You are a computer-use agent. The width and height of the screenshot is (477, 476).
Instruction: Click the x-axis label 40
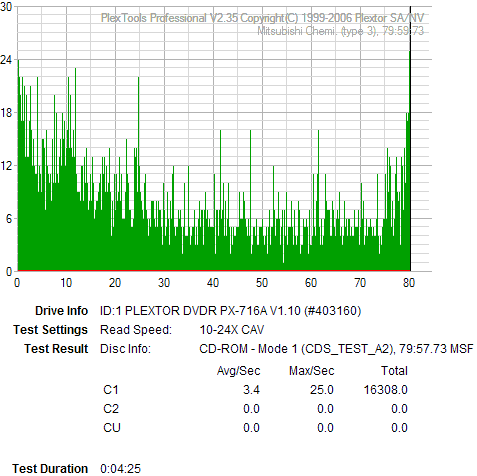[213, 283]
